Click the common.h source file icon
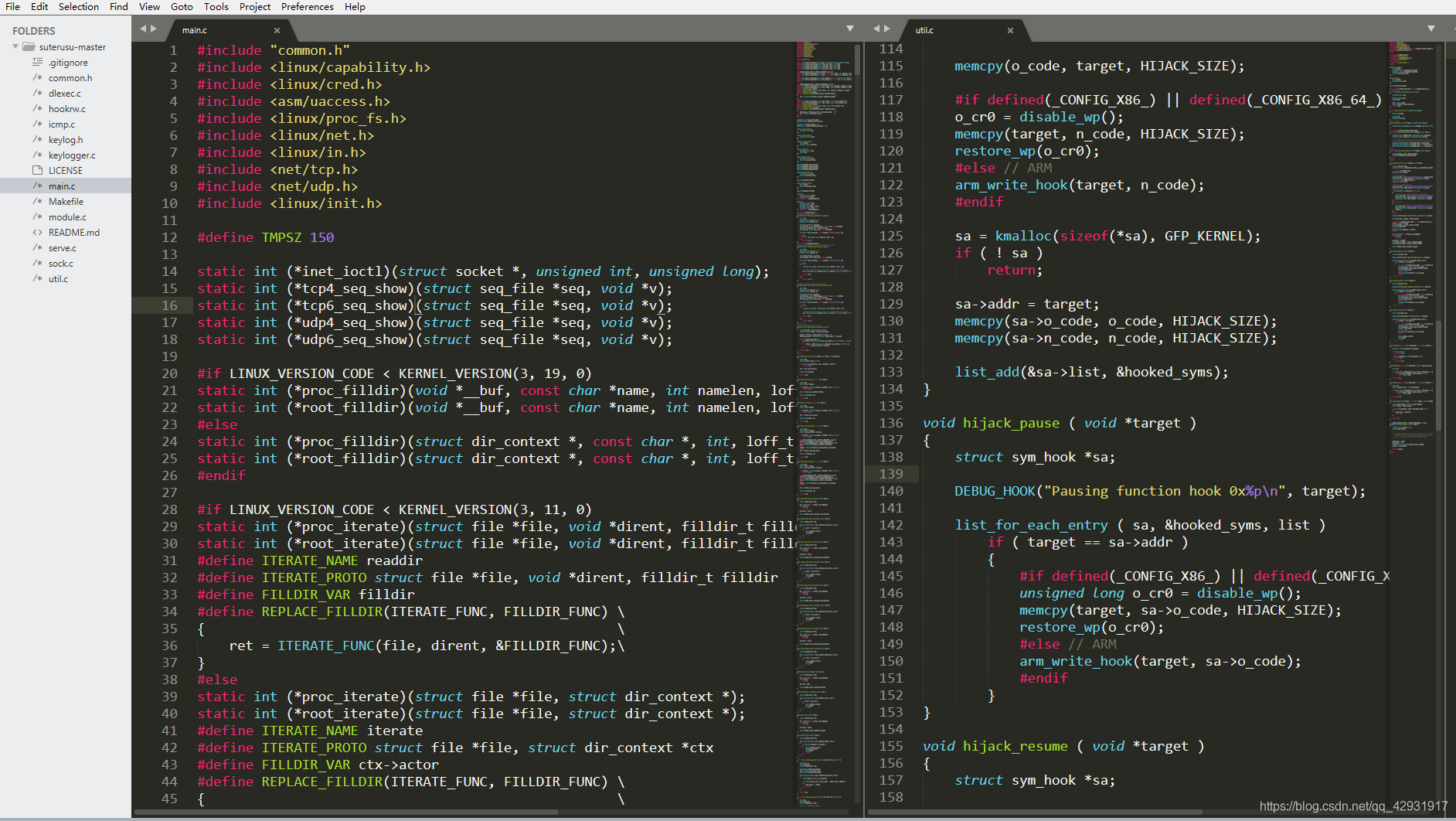 coord(37,77)
